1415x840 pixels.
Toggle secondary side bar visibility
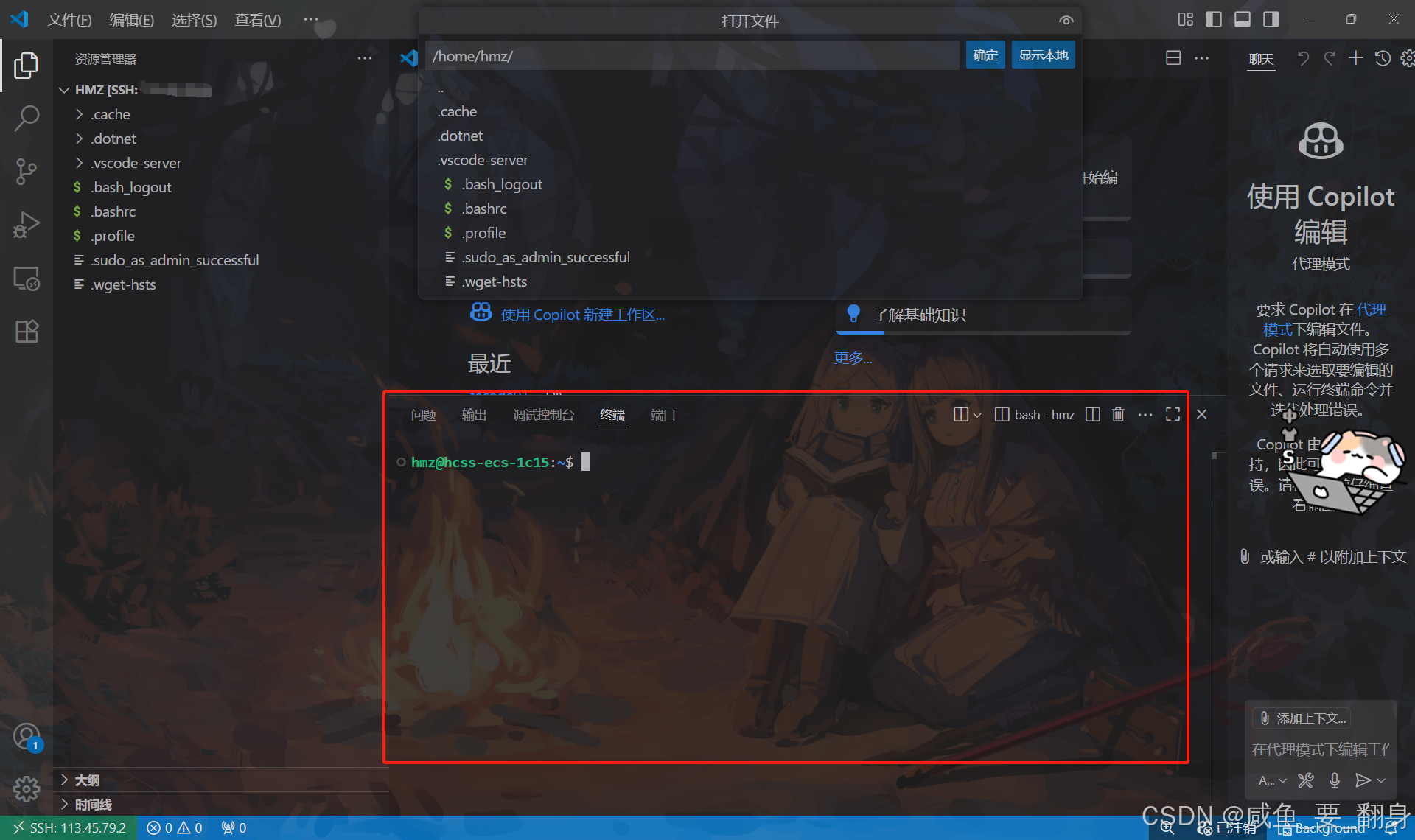coord(1271,20)
